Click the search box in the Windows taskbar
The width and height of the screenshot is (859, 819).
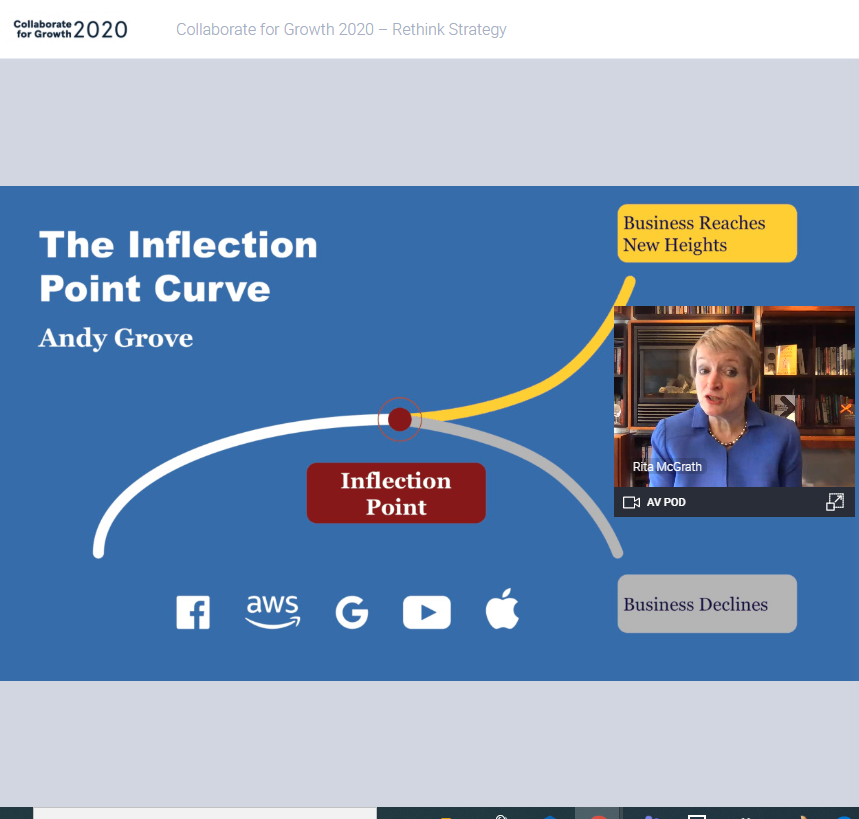[x=205, y=813]
